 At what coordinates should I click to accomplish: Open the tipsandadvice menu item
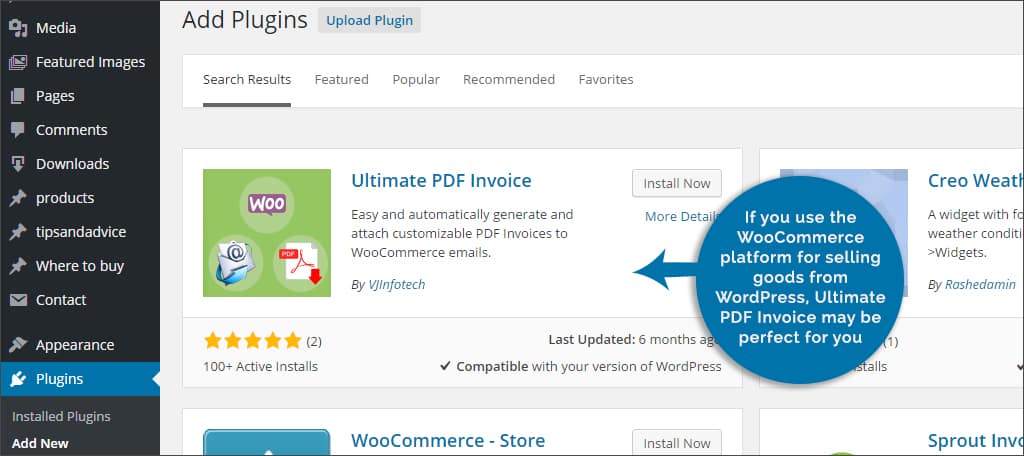[x=80, y=232]
